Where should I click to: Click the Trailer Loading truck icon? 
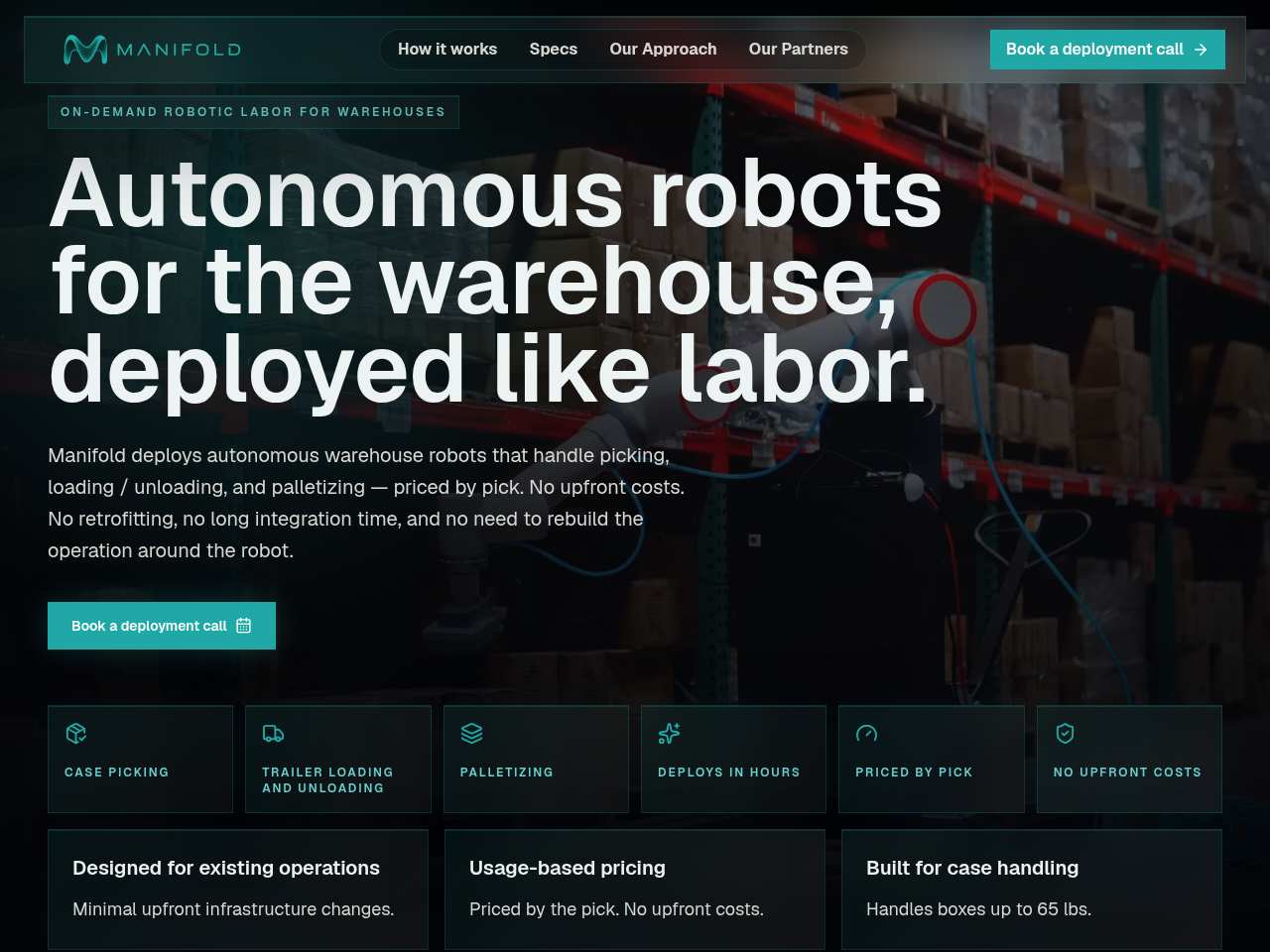click(273, 733)
